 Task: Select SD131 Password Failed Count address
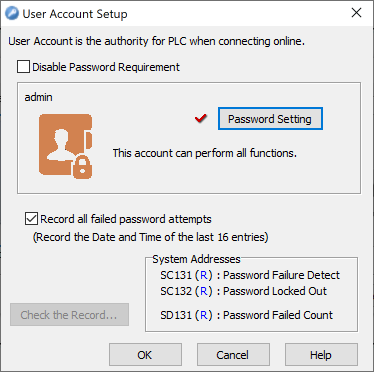tap(246, 315)
